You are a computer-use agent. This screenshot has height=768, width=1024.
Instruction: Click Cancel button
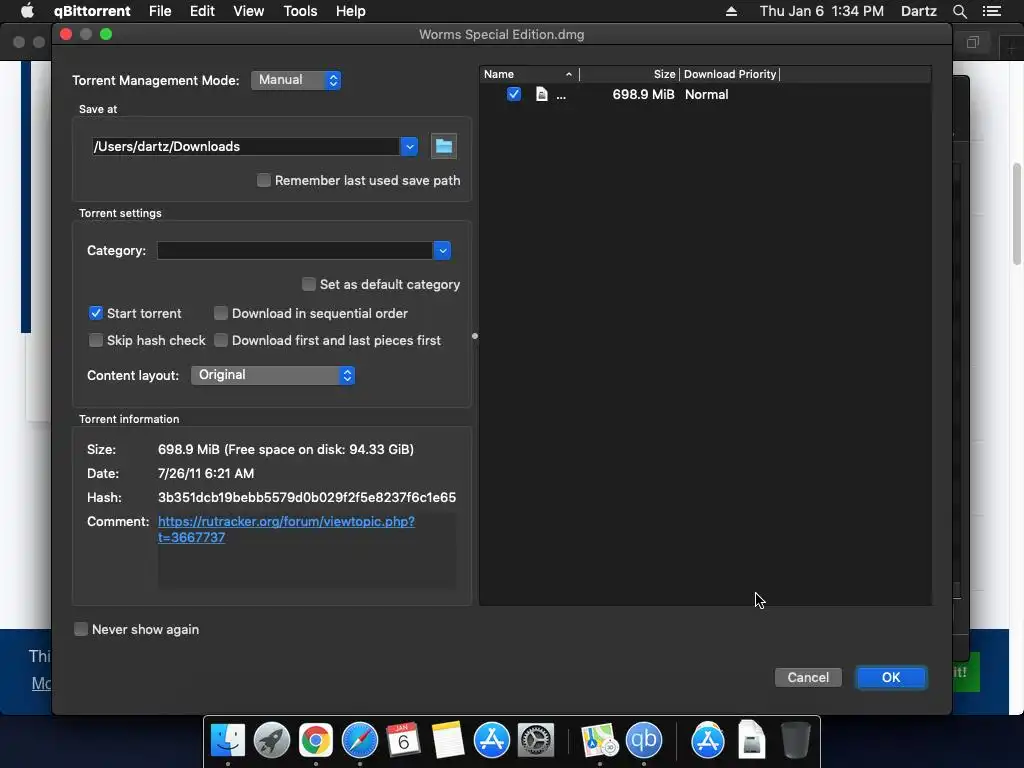click(808, 677)
